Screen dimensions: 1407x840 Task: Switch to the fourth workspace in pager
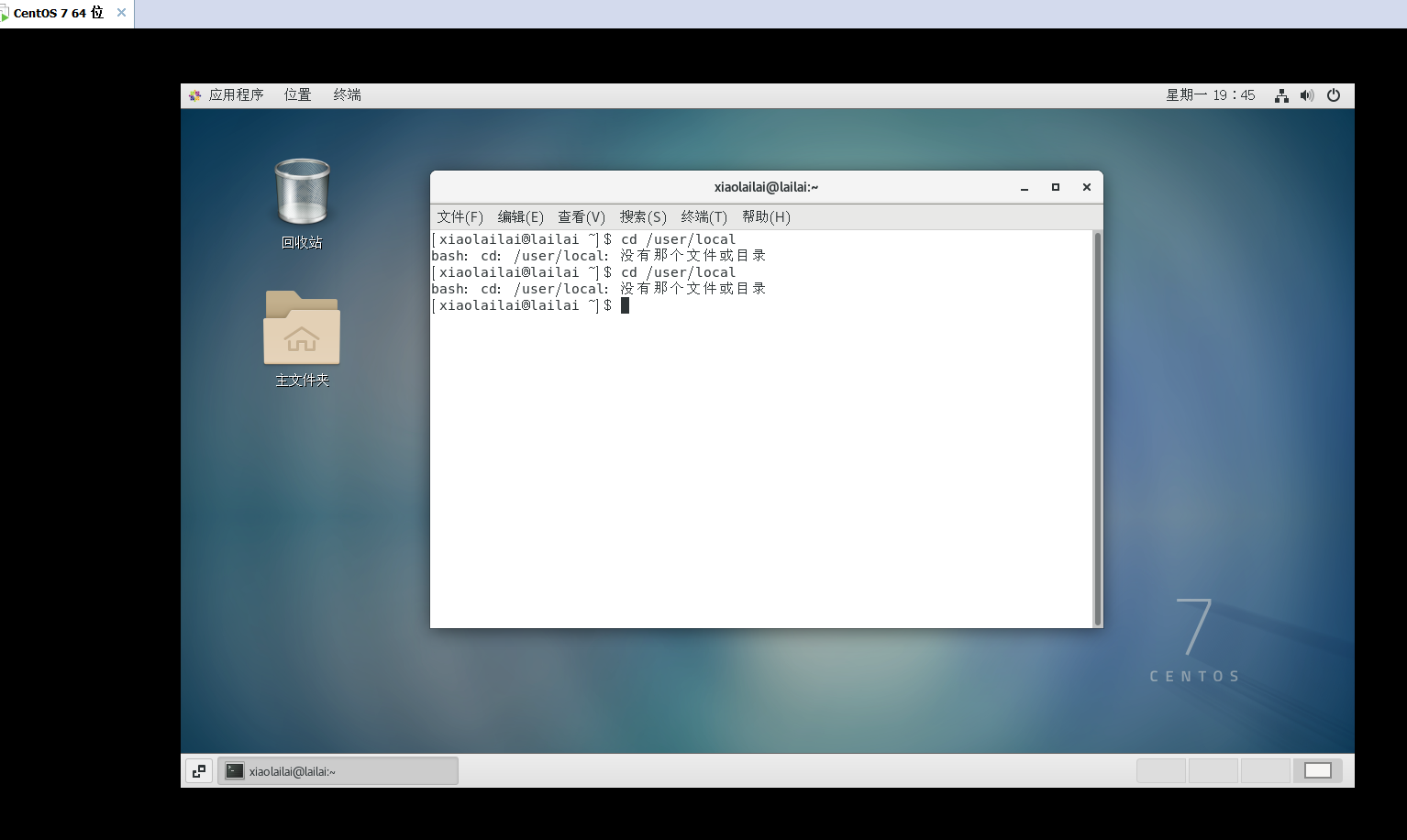point(1318,770)
